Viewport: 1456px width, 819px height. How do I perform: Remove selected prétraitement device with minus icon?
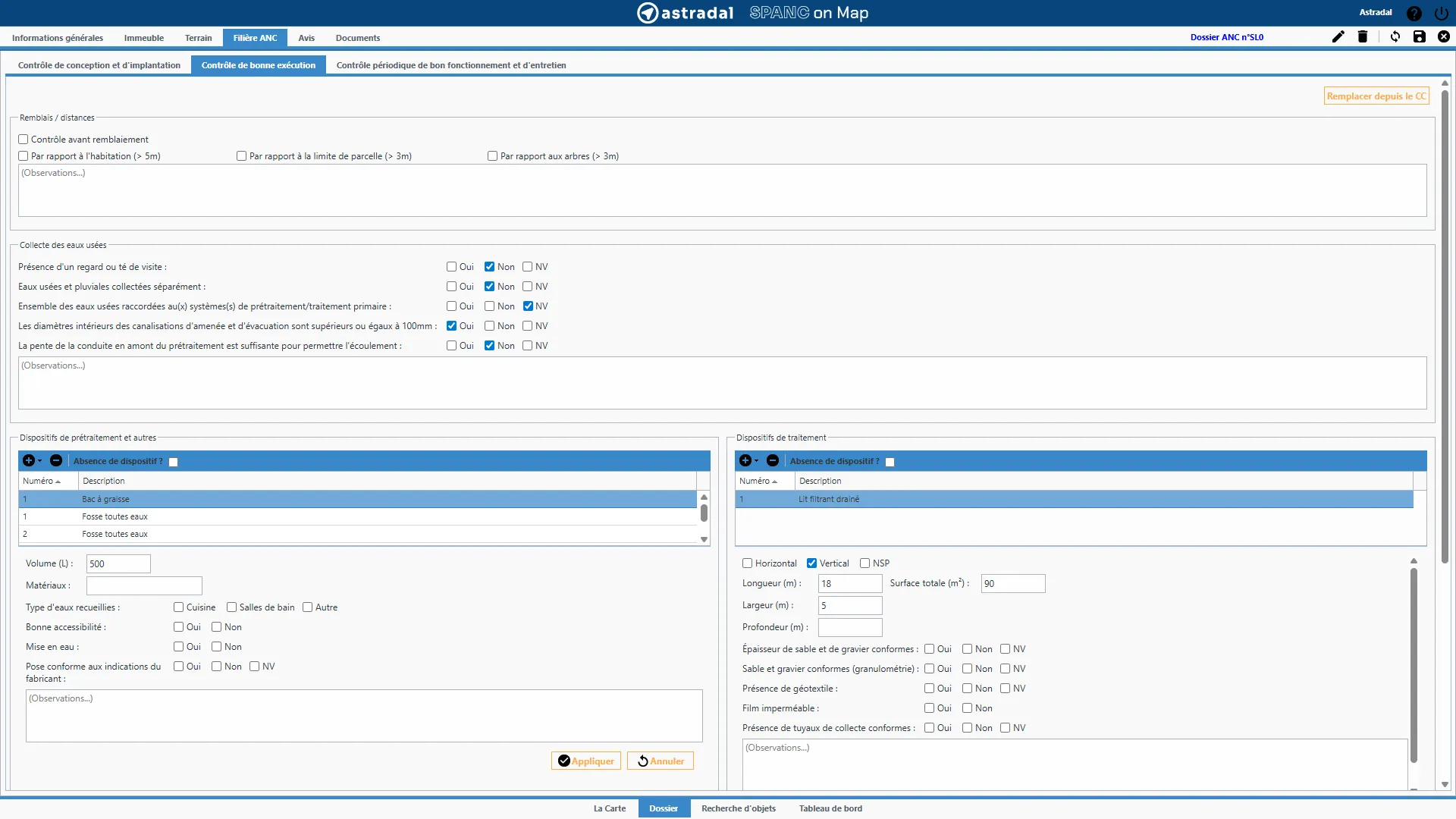click(x=56, y=461)
